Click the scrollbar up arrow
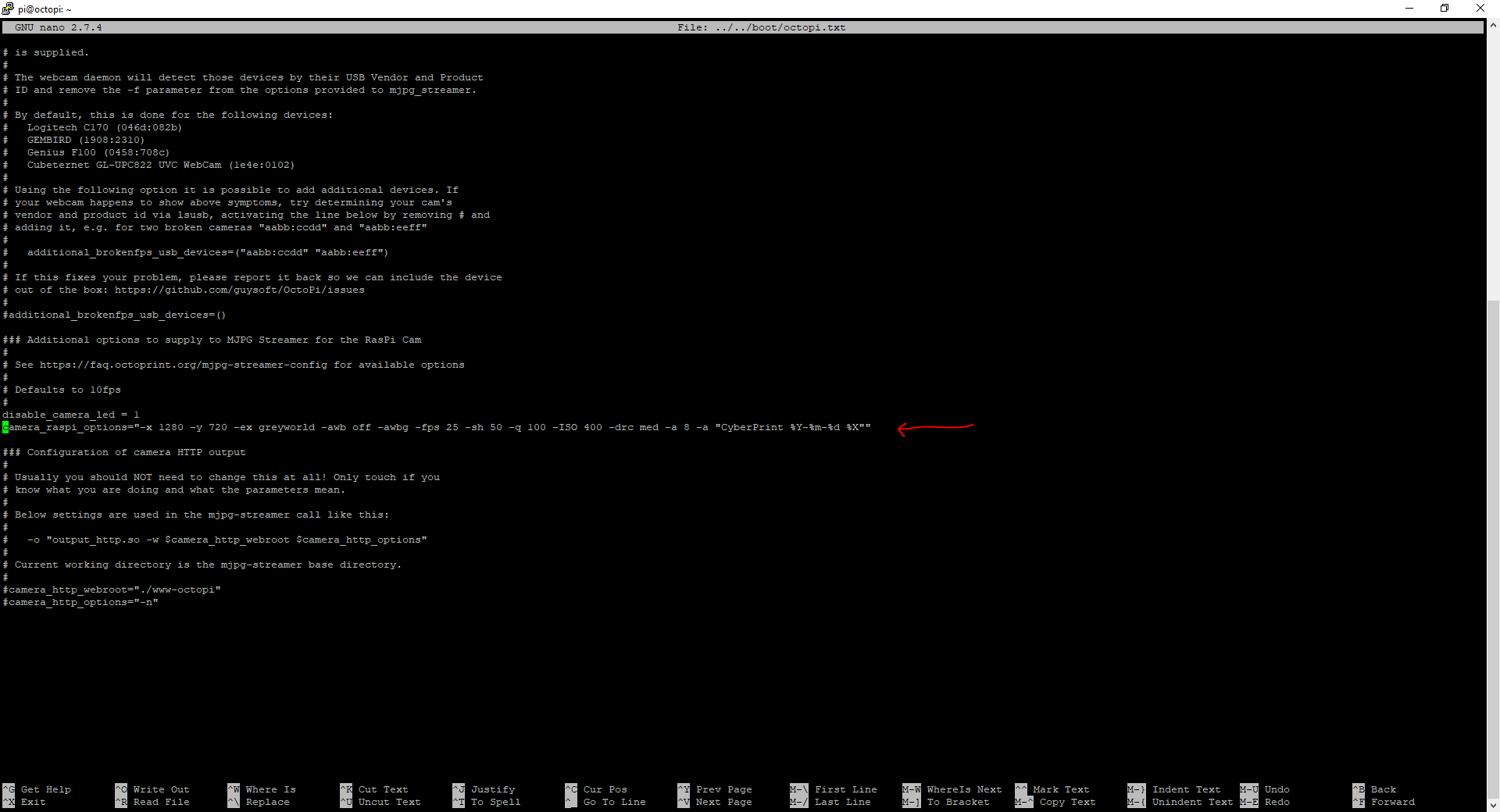 click(x=1493, y=25)
